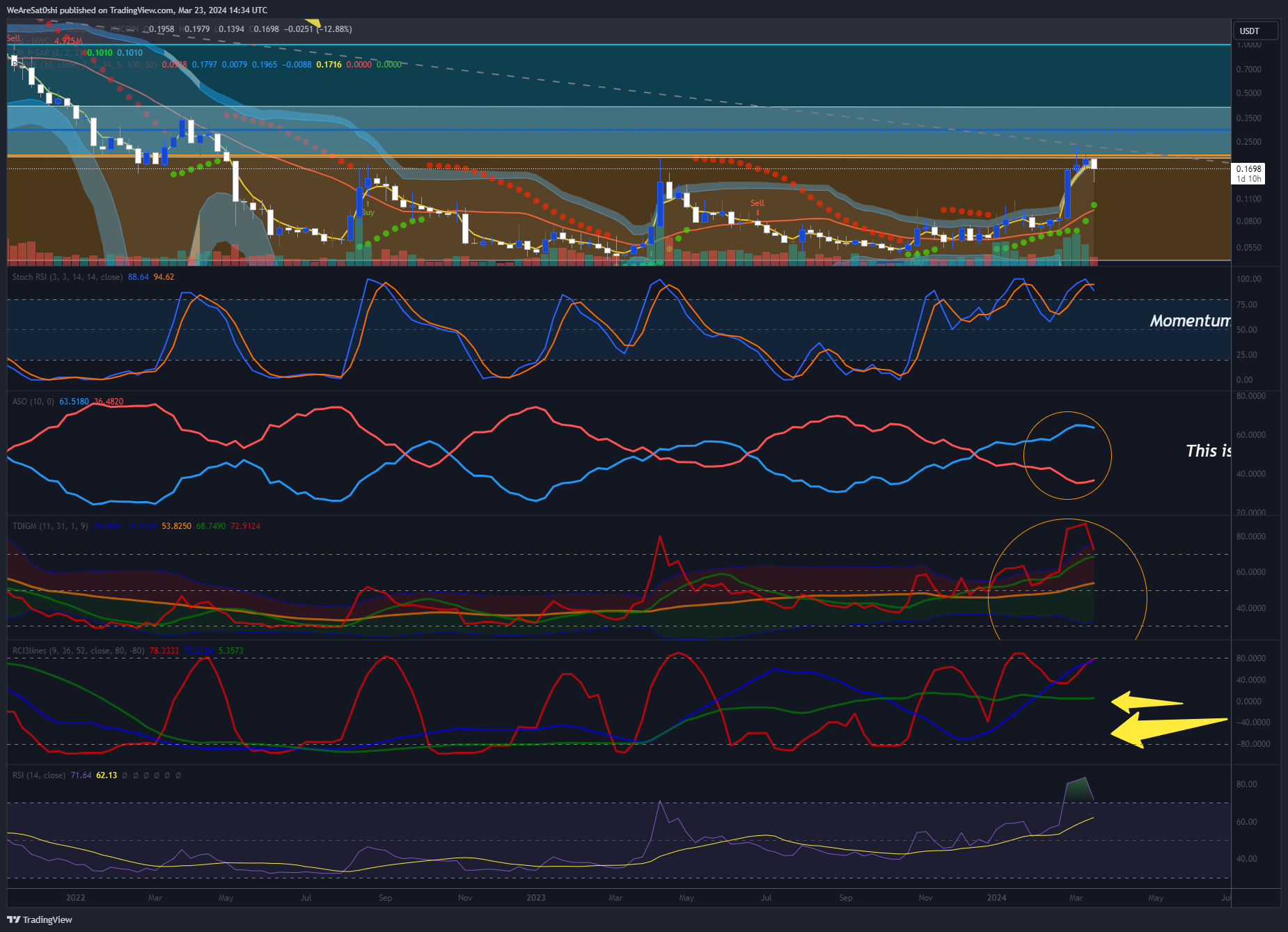Click RCI3lines value 5.3573

pos(231,651)
